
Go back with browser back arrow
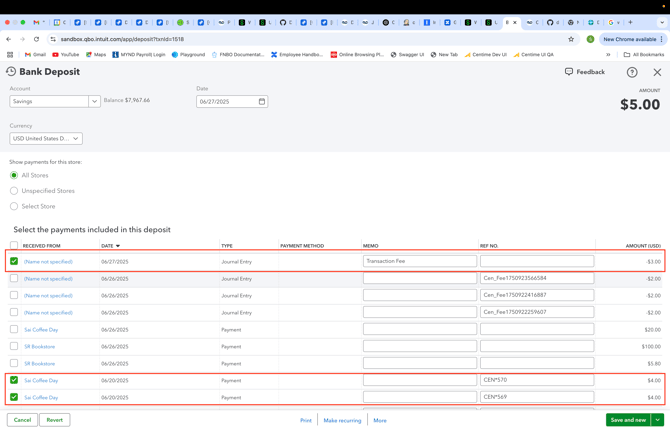pyautogui.click(x=9, y=39)
